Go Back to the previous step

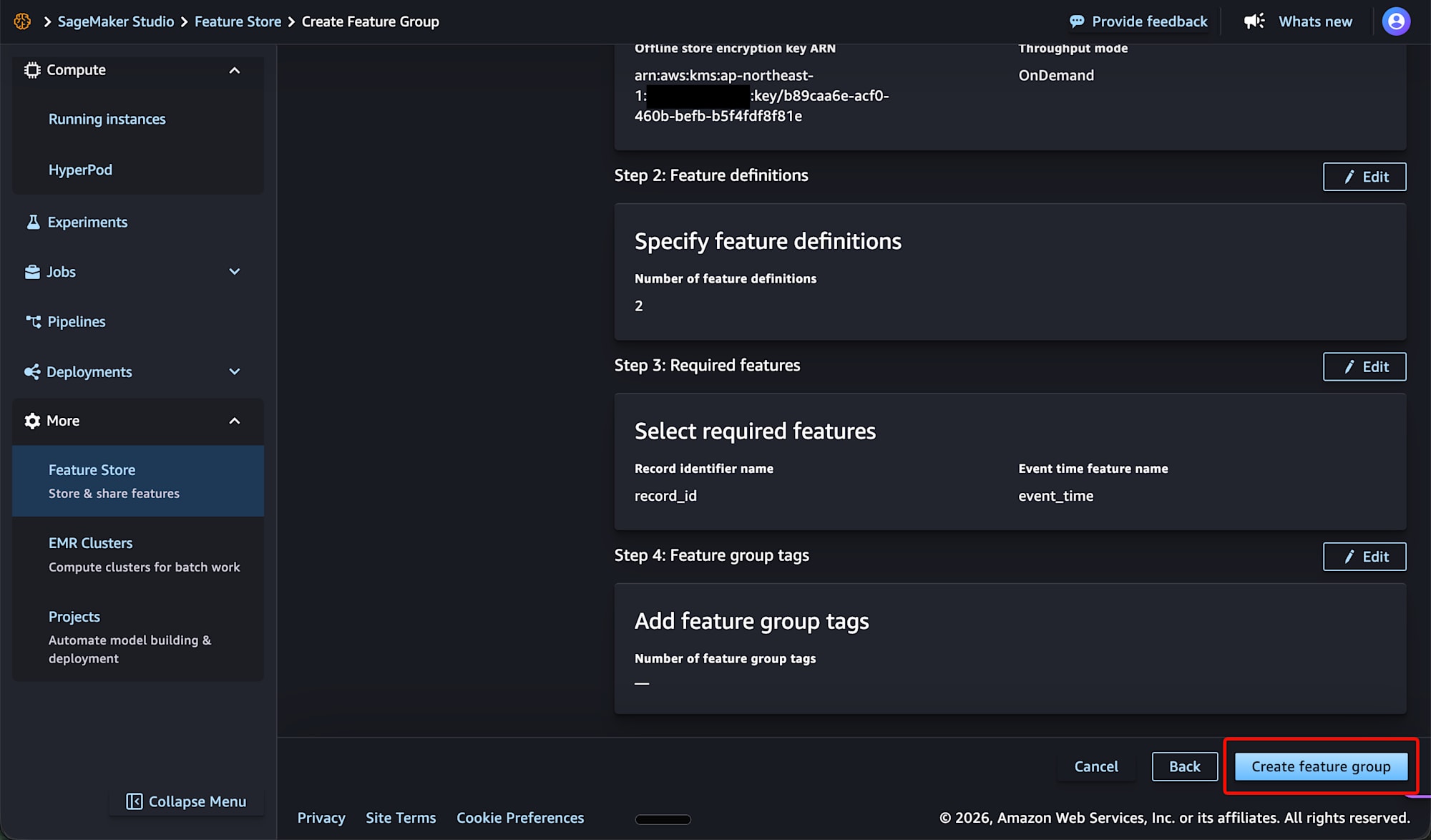pos(1185,766)
